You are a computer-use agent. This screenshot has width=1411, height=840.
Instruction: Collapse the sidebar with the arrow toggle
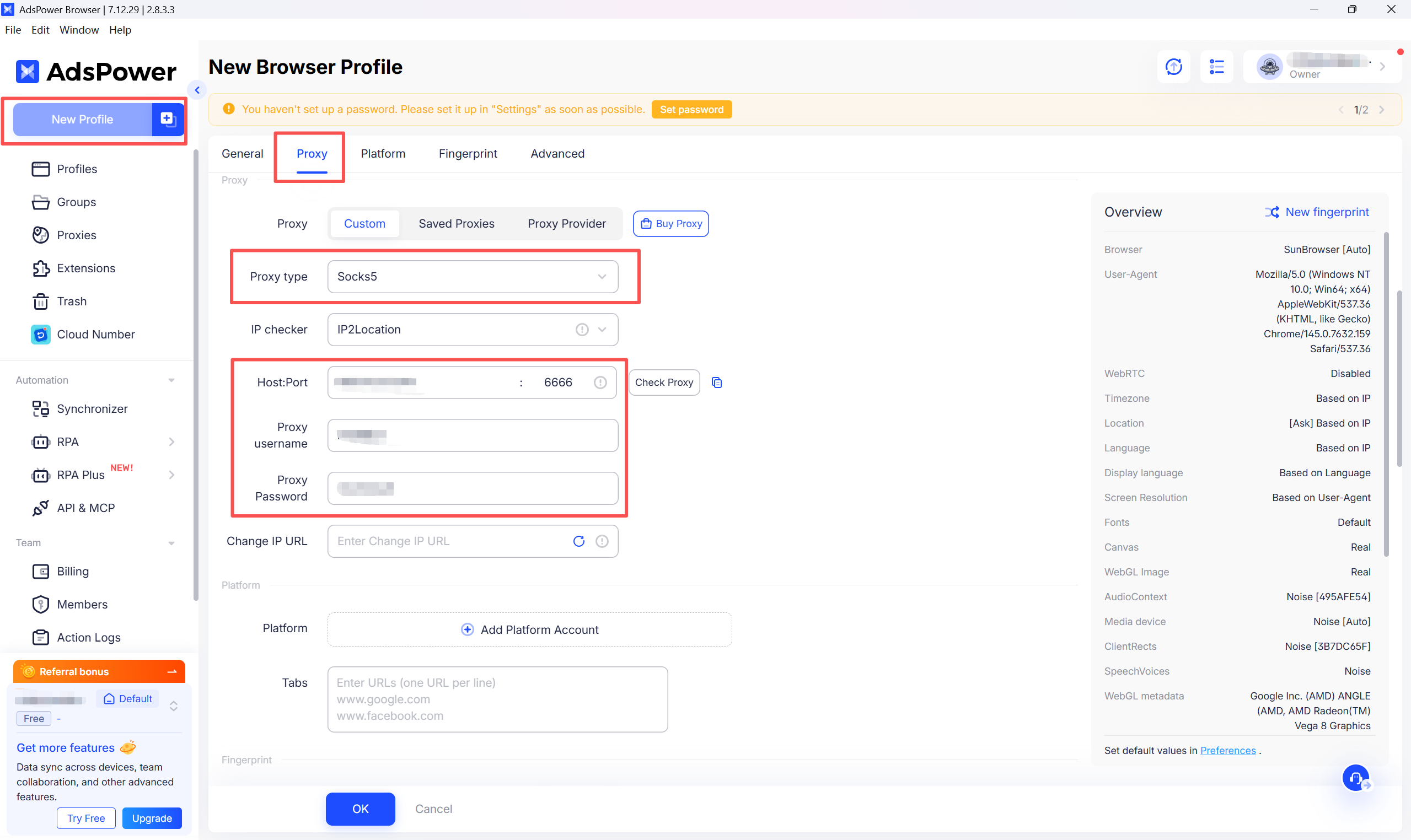point(197,90)
